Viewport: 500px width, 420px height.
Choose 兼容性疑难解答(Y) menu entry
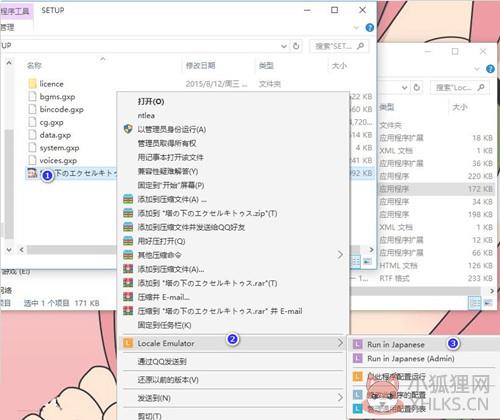(x=168, y=171)
